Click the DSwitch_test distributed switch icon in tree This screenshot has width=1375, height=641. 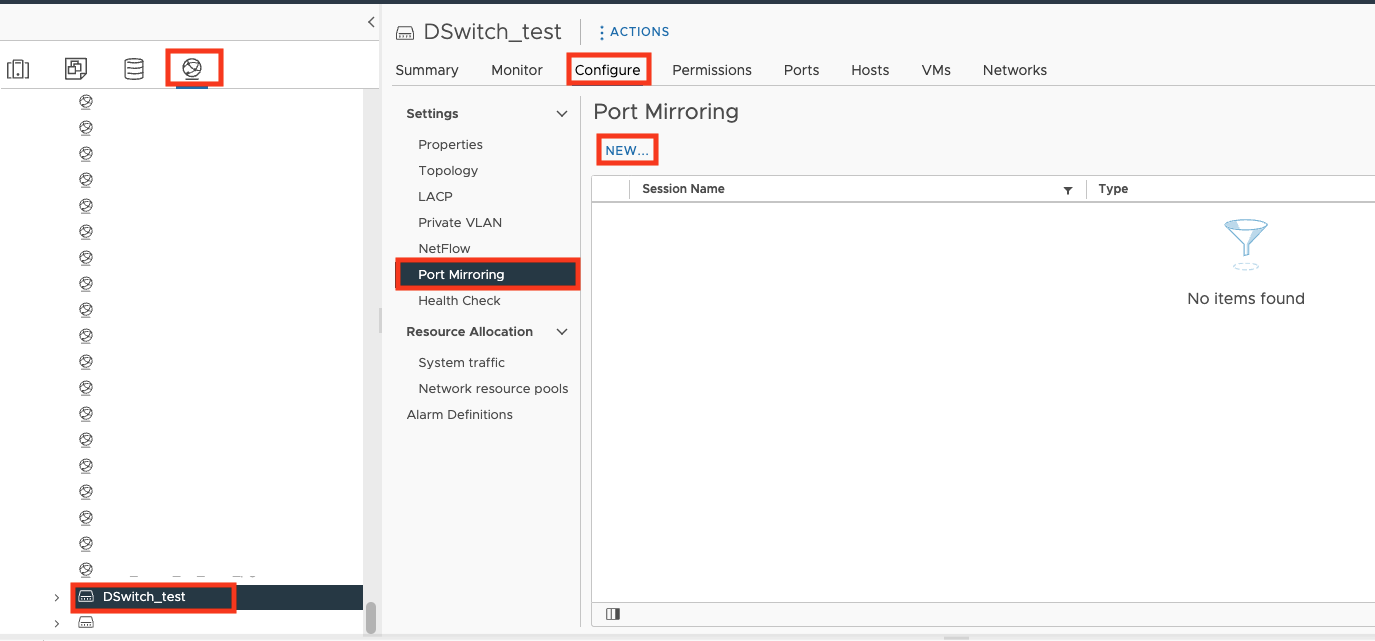(86, 597)
